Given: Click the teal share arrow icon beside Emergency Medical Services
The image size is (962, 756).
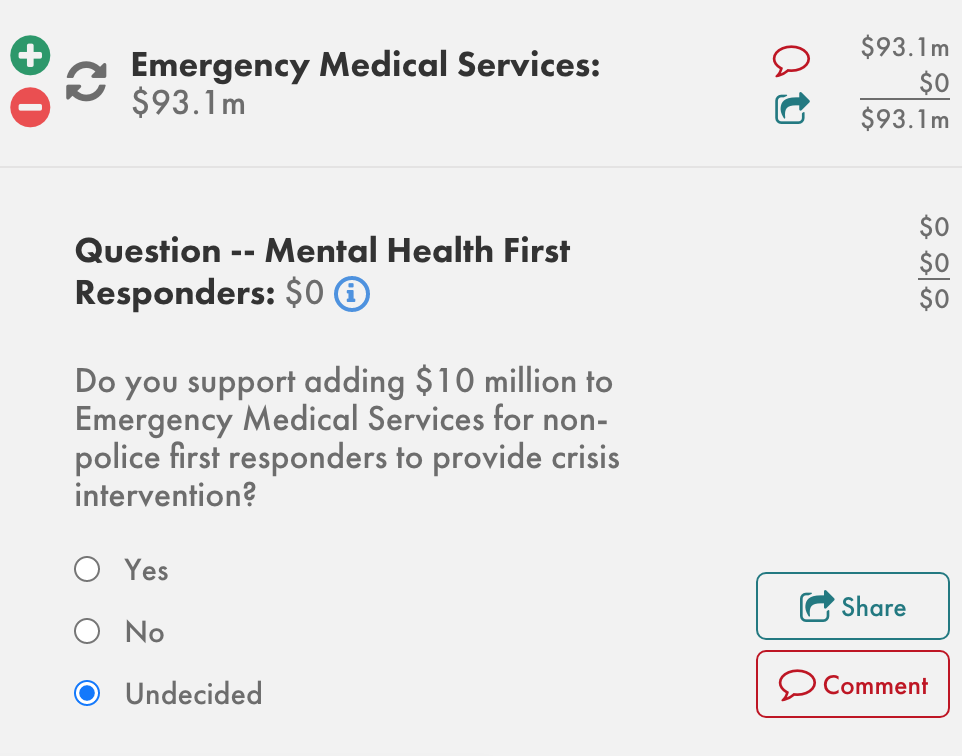Looking at the screenshot, I should (x=792, y=108).
